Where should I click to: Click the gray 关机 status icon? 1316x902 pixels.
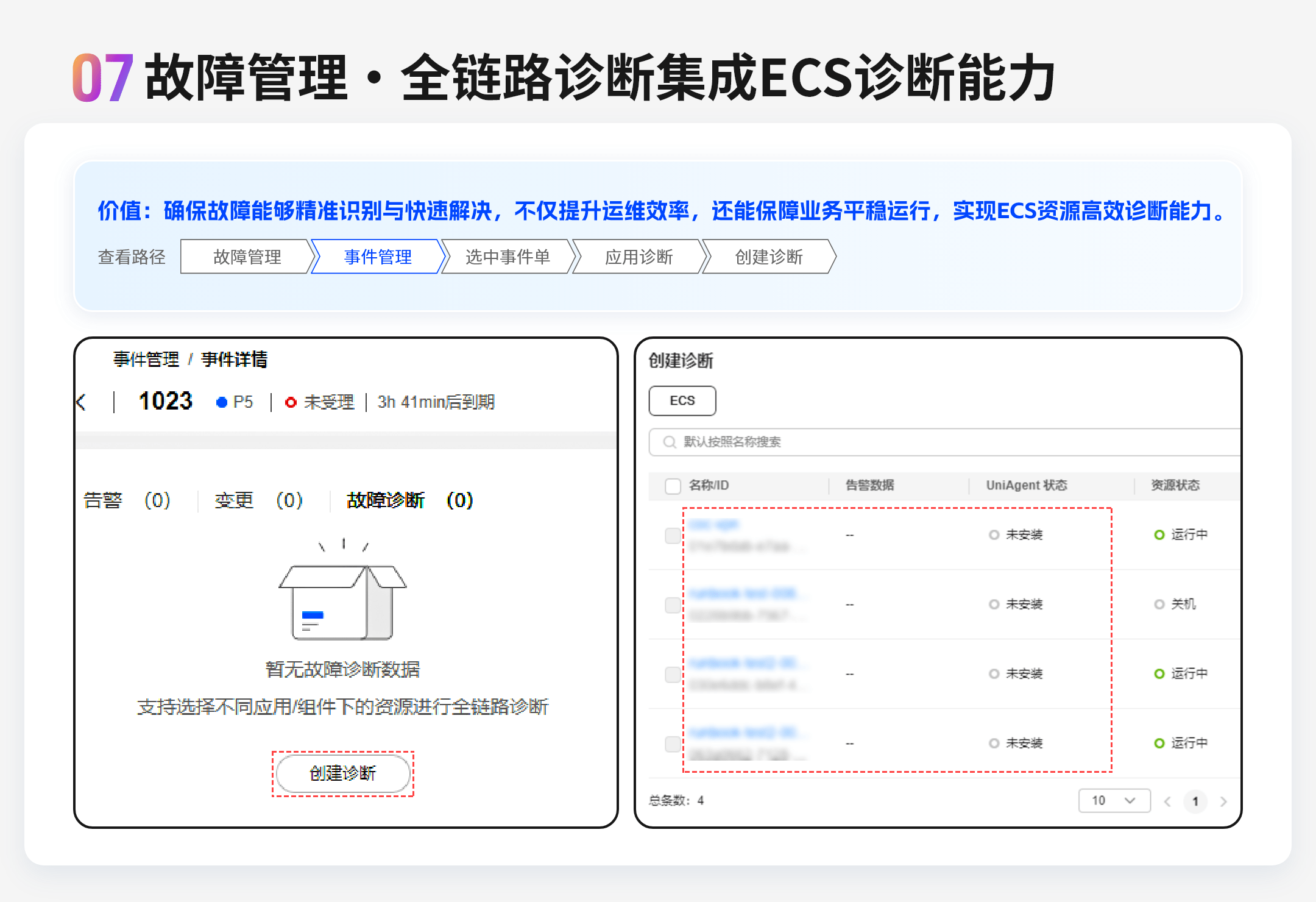tap(1159, 604)
